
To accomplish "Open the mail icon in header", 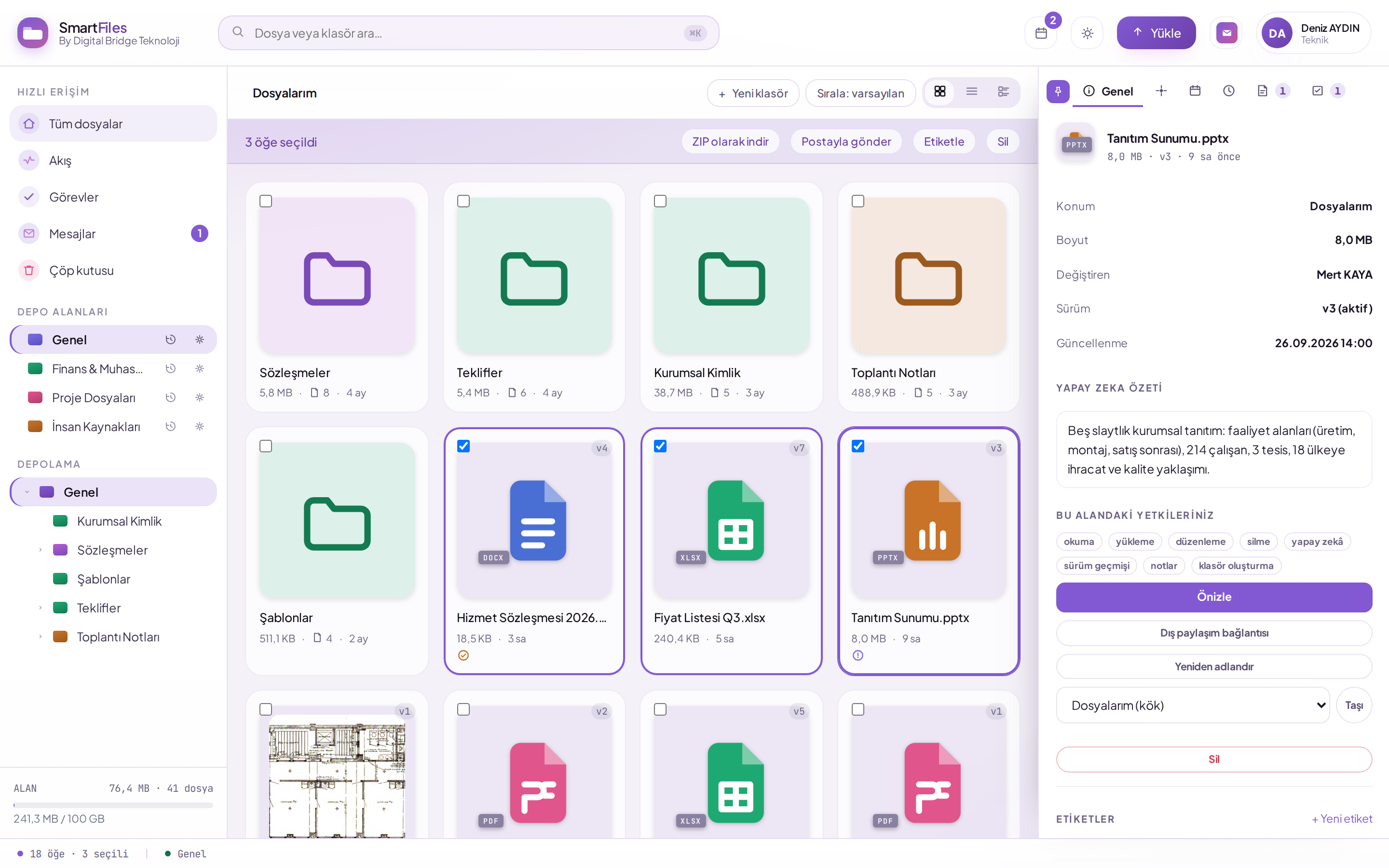I will 1226,33.
